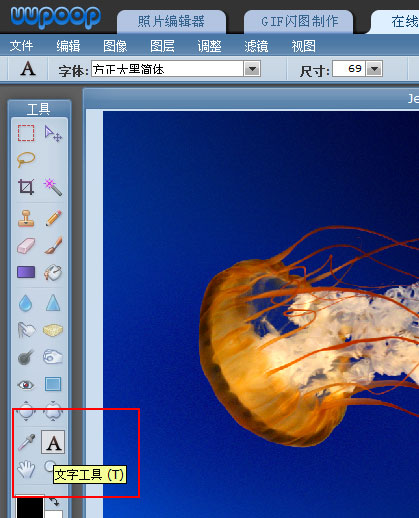
Task: Select the text tool A in toolbox
Action: (x=53, y=442)
